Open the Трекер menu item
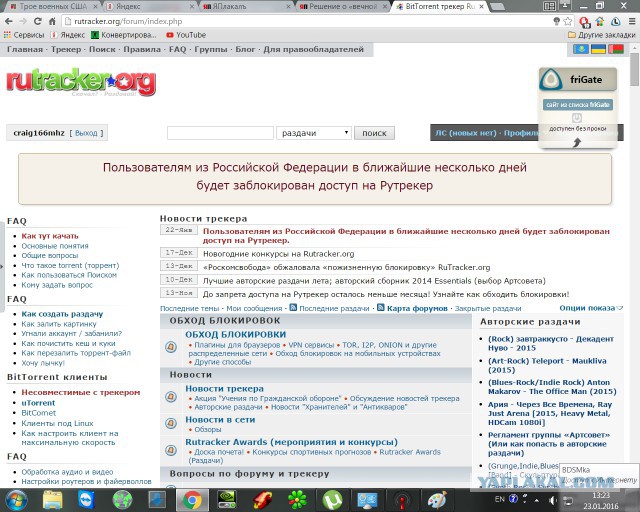 click(x=66, y=49)
